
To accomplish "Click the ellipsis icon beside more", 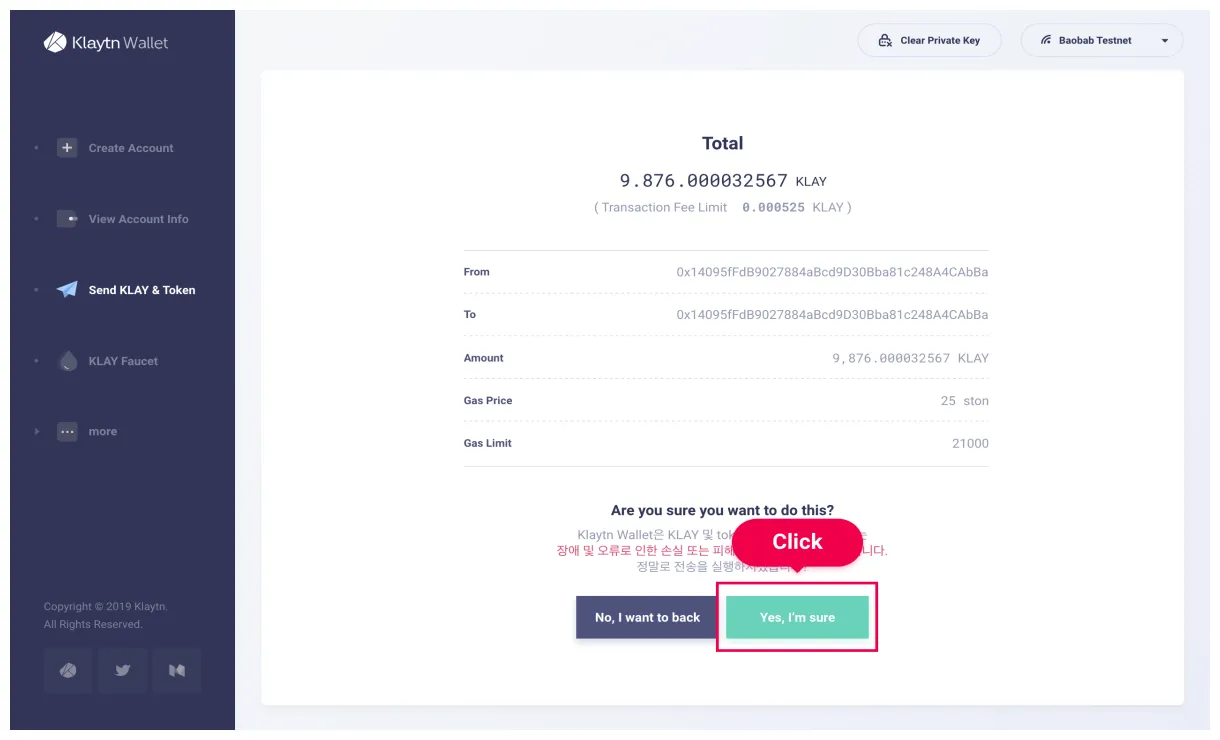I will click(67, 432).
